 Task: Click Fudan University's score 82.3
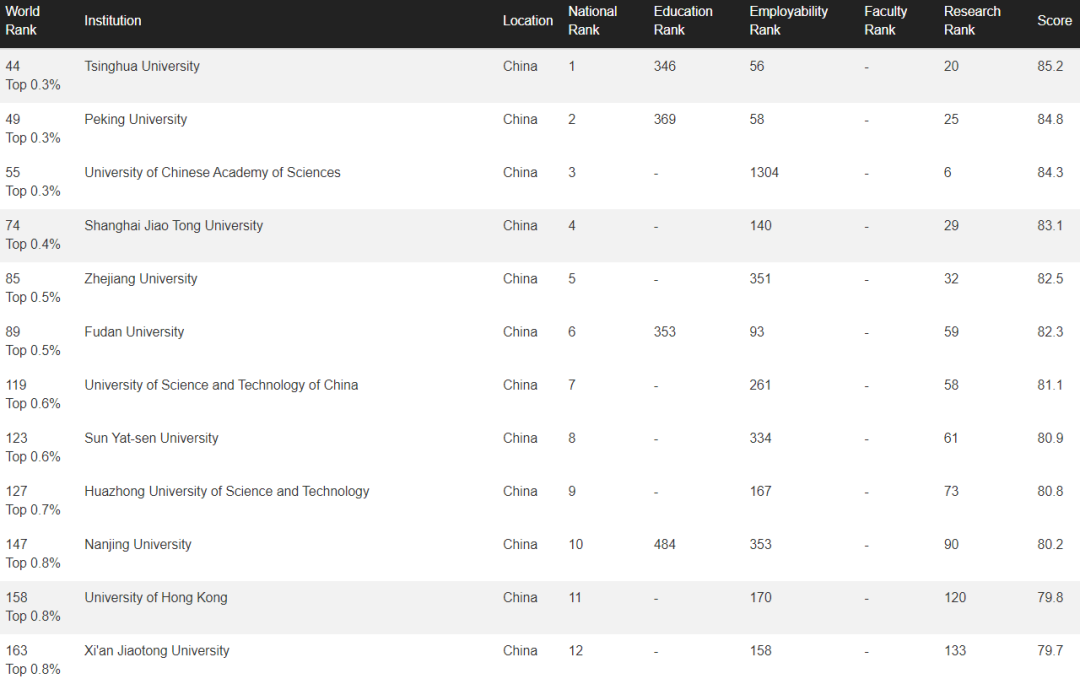(1050, 331)
